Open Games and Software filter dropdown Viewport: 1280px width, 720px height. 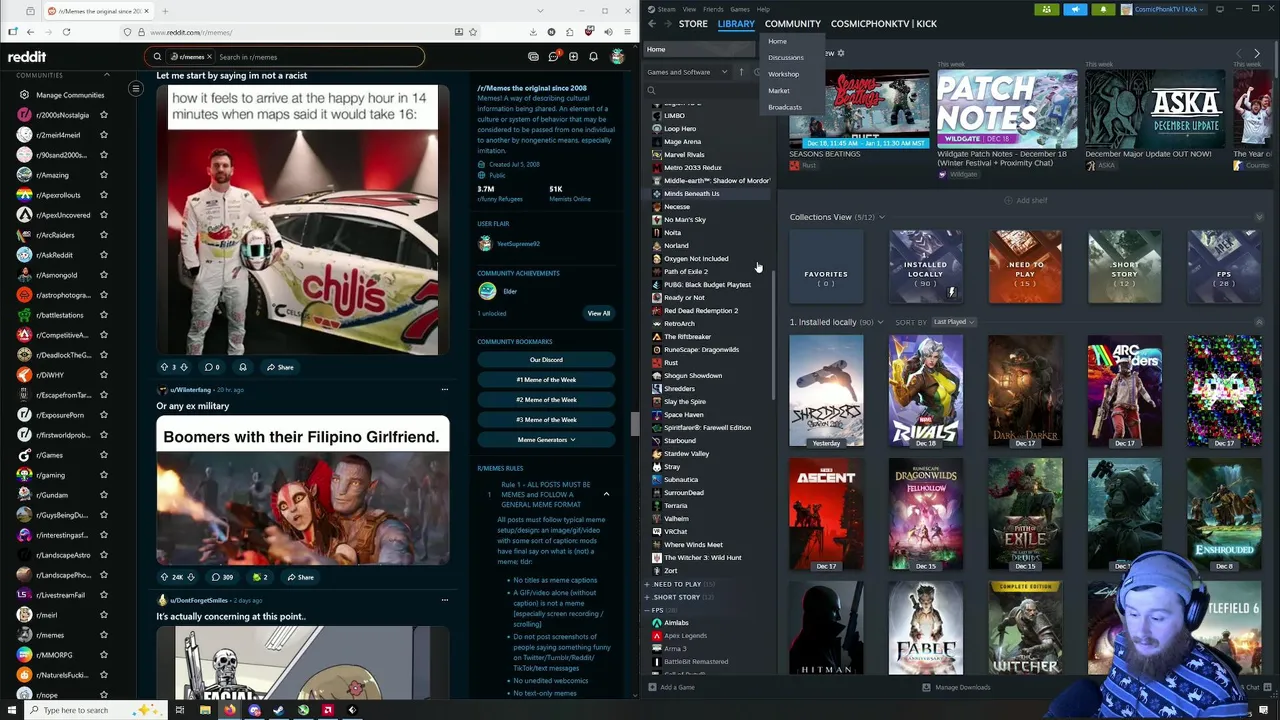[x=687, y=72]
